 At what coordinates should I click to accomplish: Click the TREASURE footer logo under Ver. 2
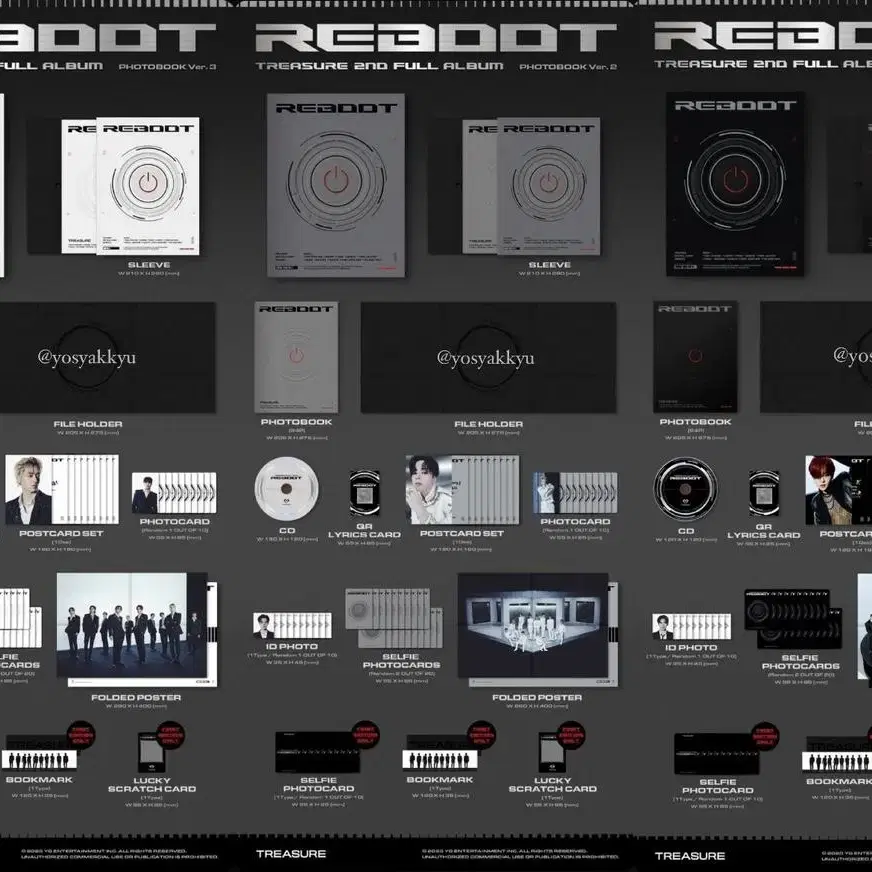click(x=291, y=854)
